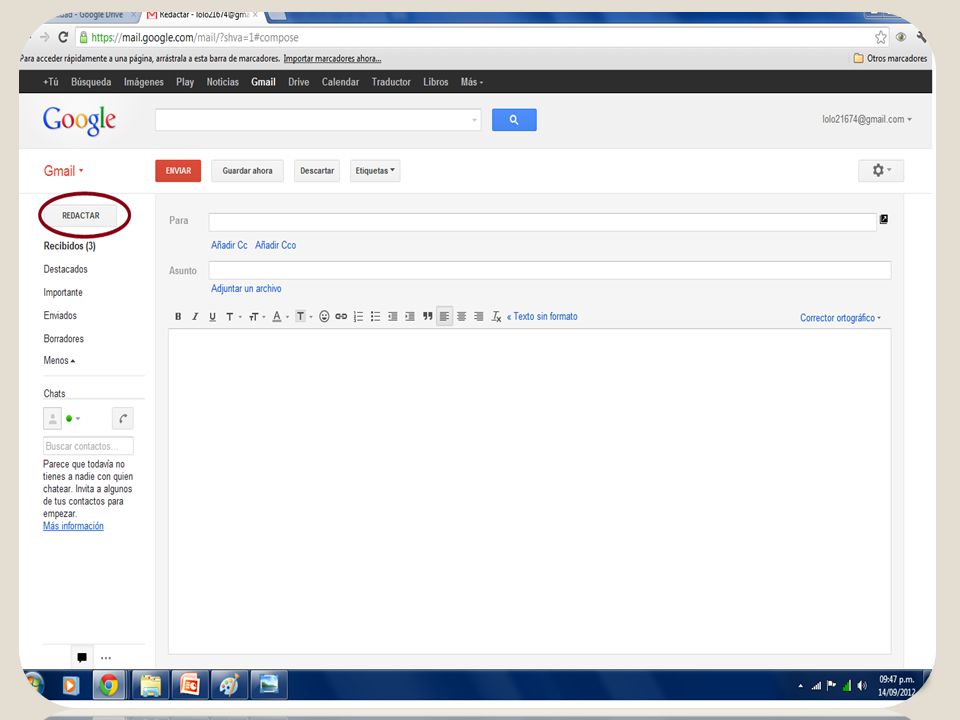Click the REDACTAR button

(x=81, y=216)
